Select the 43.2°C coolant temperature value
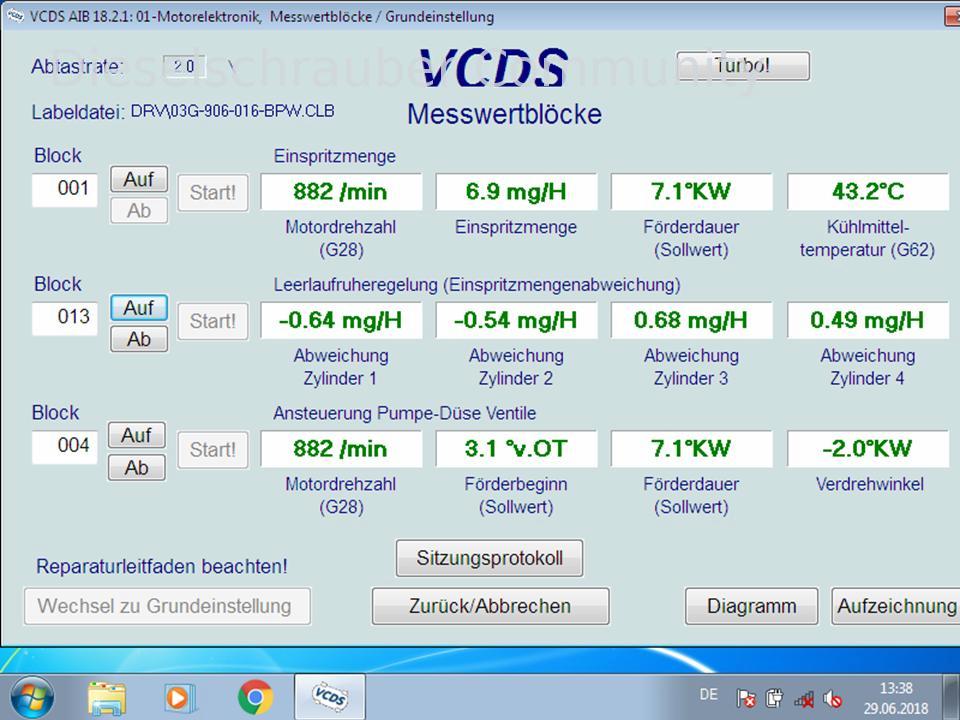Viewport: 960px width, 720px height. [868, 192]
